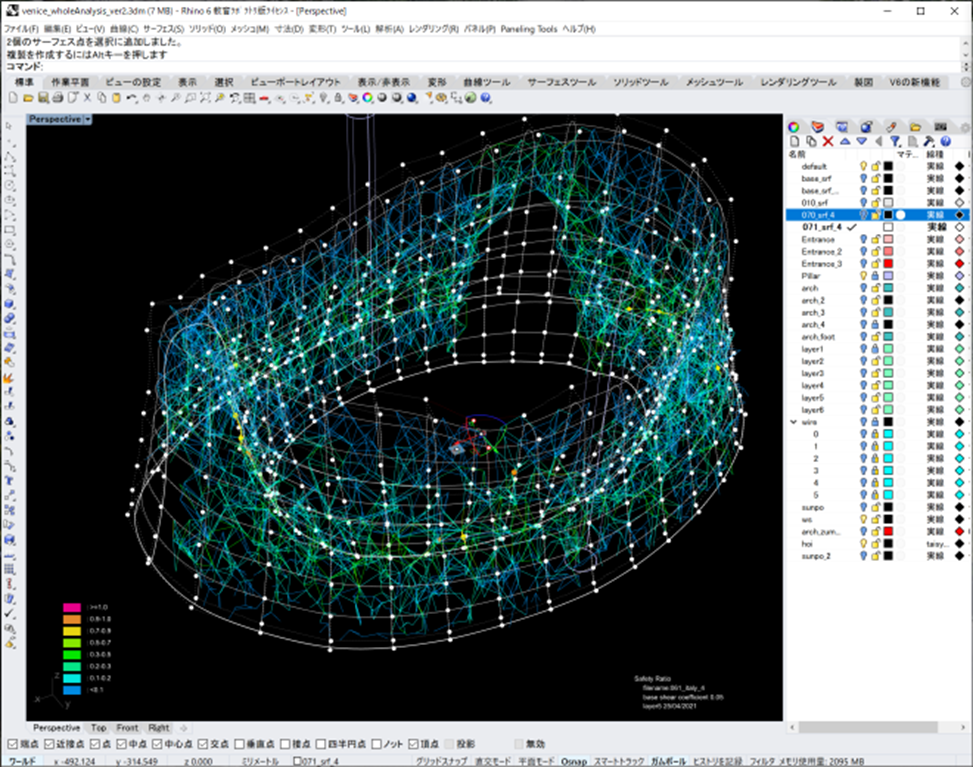Open the サーフェス(S) menu
Image resolution: width=973 pixels, height=767 pixels.
click(163, 29)
